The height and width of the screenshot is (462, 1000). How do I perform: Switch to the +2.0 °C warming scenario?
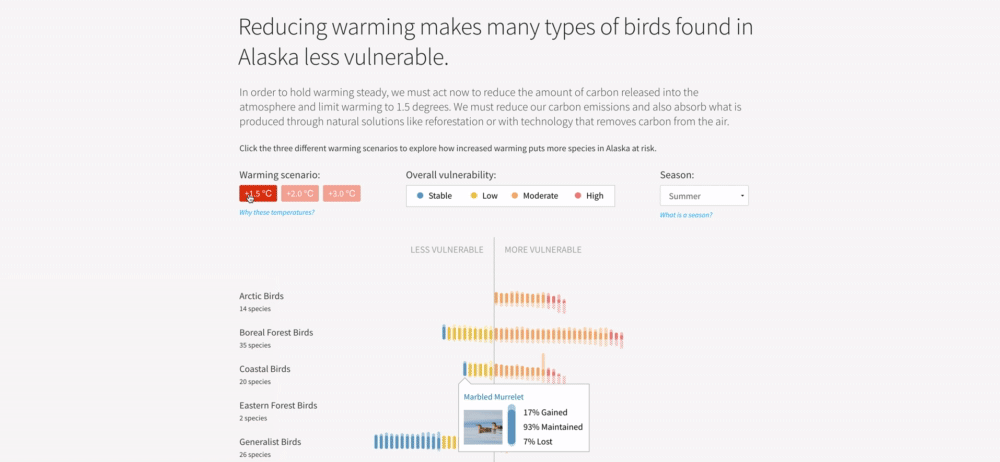coord(299,194)
